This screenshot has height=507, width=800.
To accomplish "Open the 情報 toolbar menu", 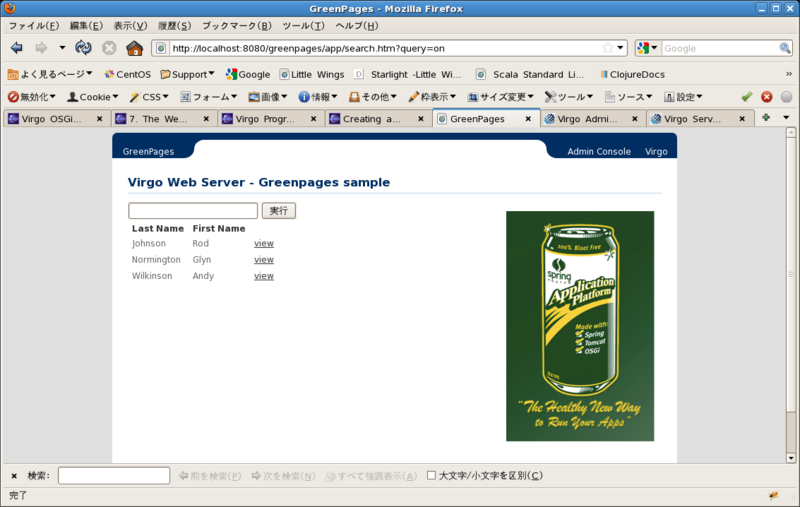I will 318,96.
